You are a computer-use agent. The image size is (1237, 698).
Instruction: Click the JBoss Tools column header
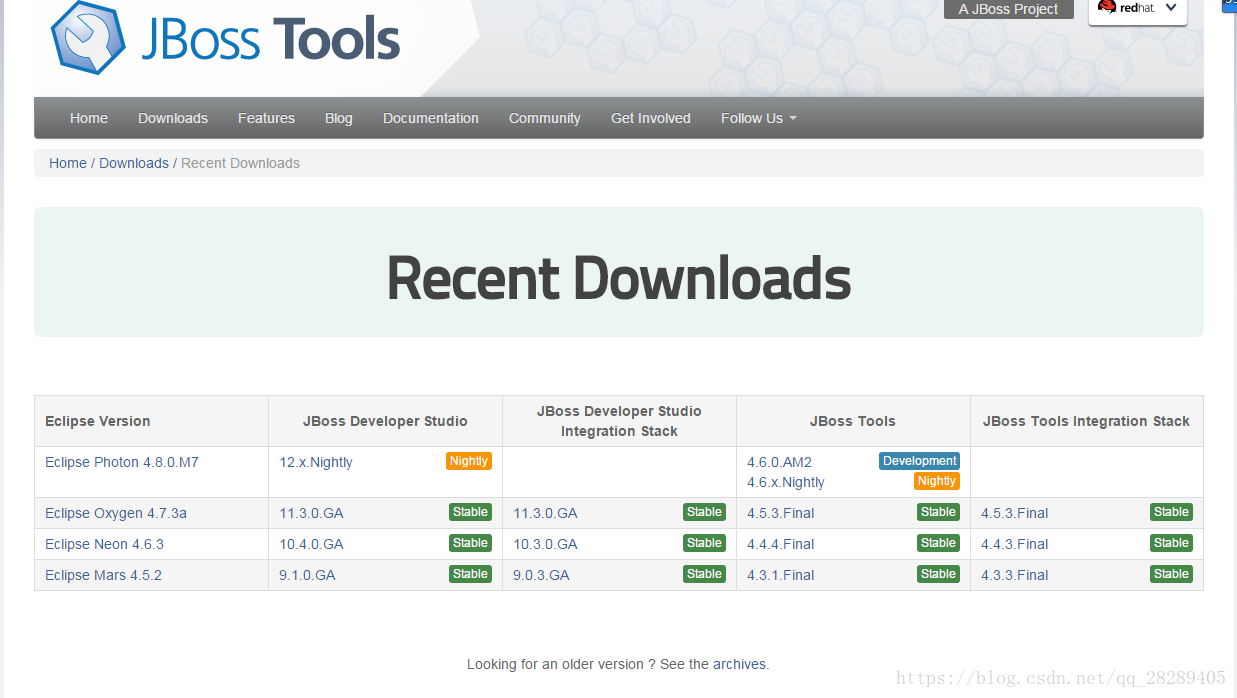tap(853, 421)
